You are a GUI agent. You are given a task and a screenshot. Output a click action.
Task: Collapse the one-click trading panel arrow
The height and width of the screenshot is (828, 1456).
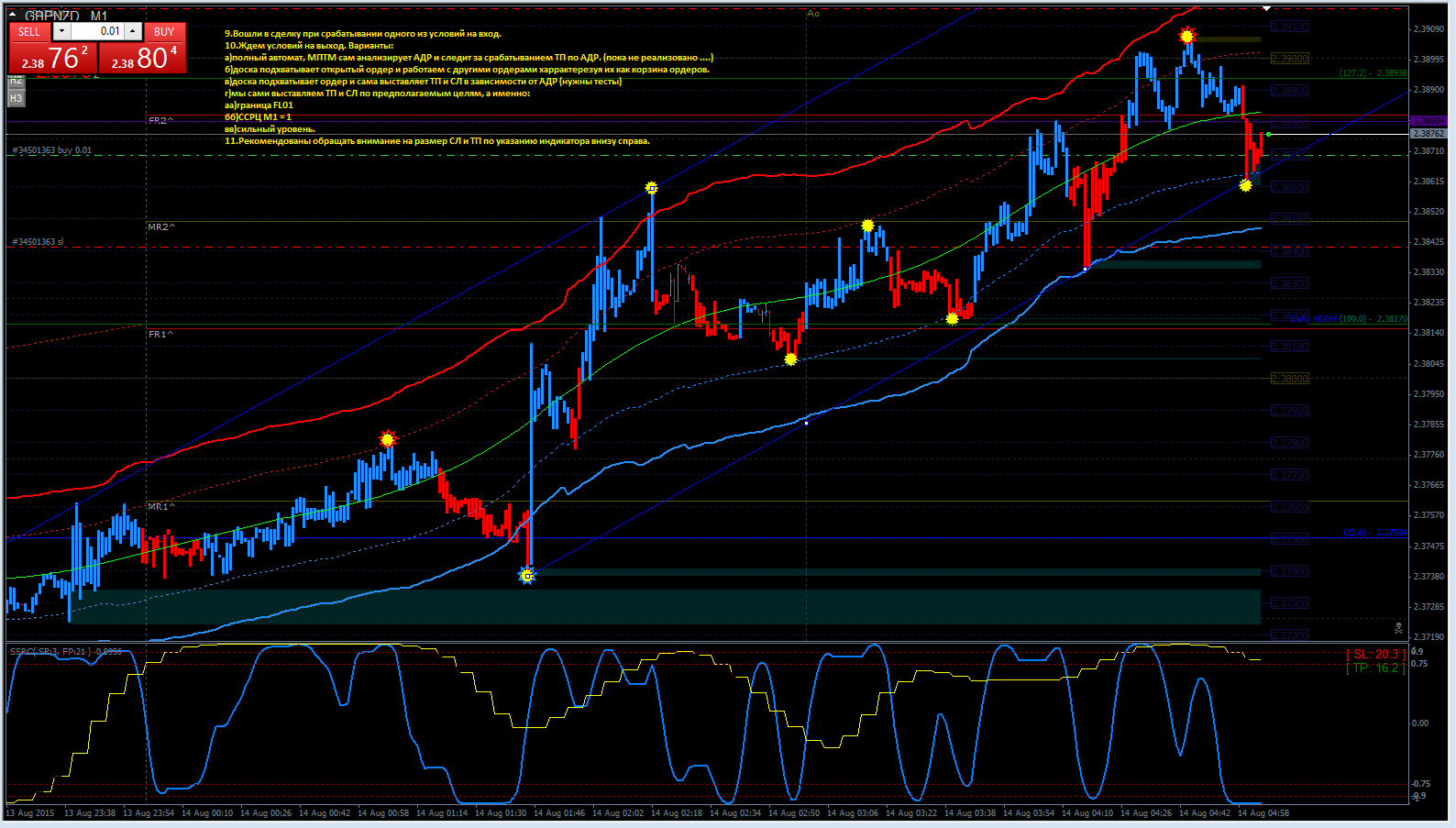pyautogui.click(x=13, y=15)
